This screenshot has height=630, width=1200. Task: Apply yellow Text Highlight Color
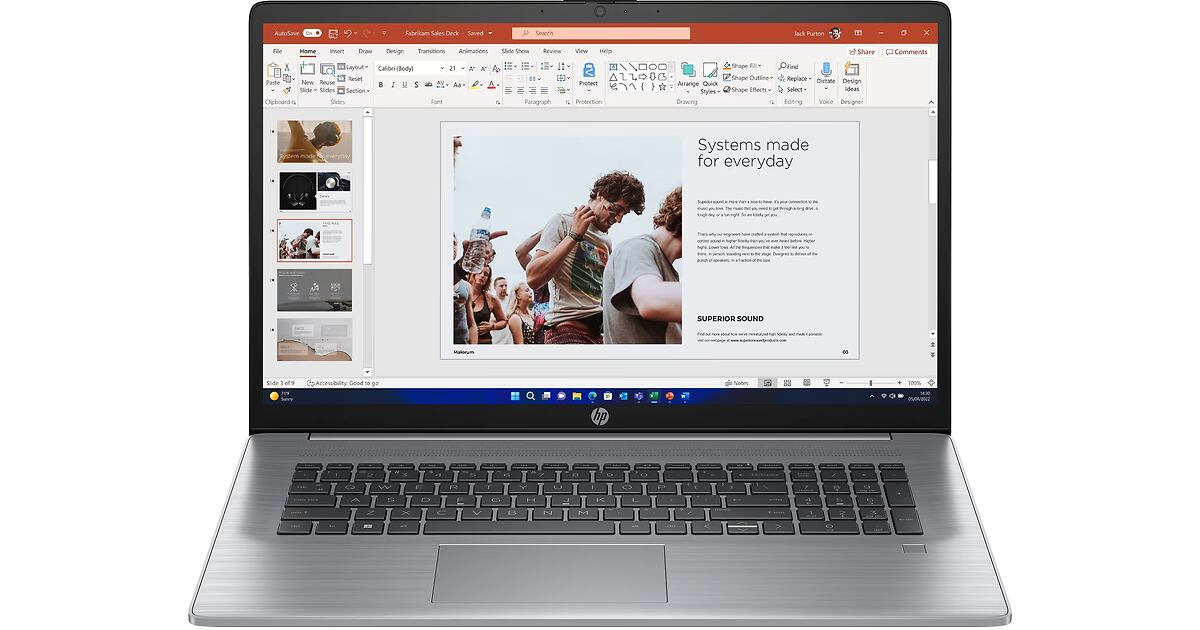pos(476,85)
